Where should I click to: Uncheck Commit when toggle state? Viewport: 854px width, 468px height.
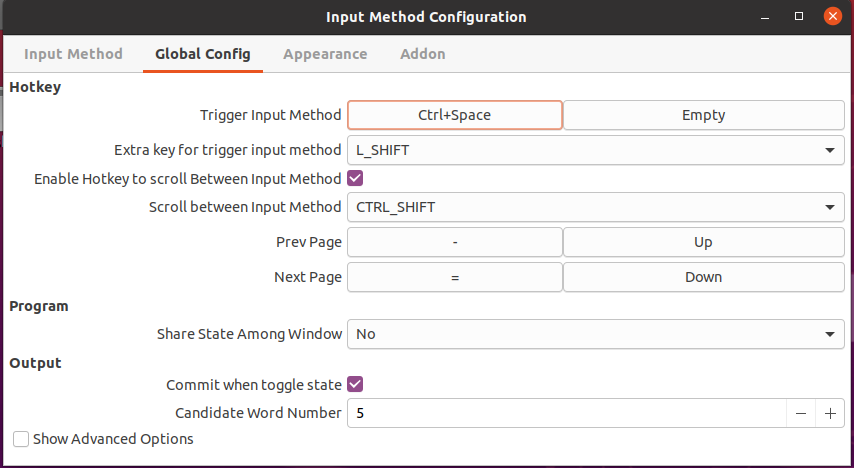(354, 384)
